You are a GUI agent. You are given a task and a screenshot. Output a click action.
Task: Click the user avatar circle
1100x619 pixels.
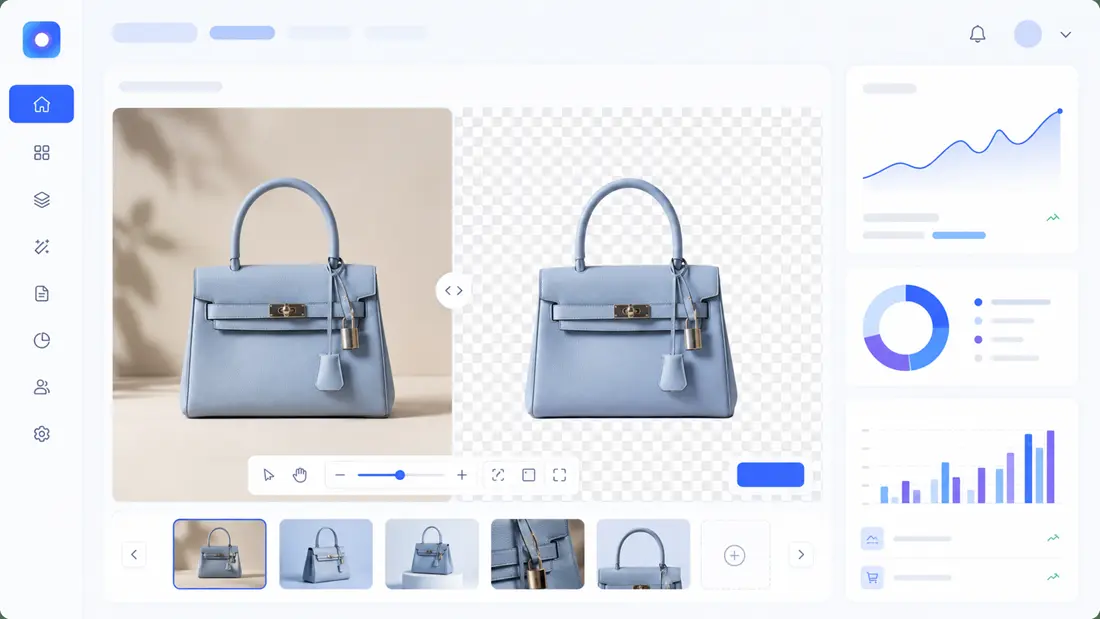[x=1028, y=34]
